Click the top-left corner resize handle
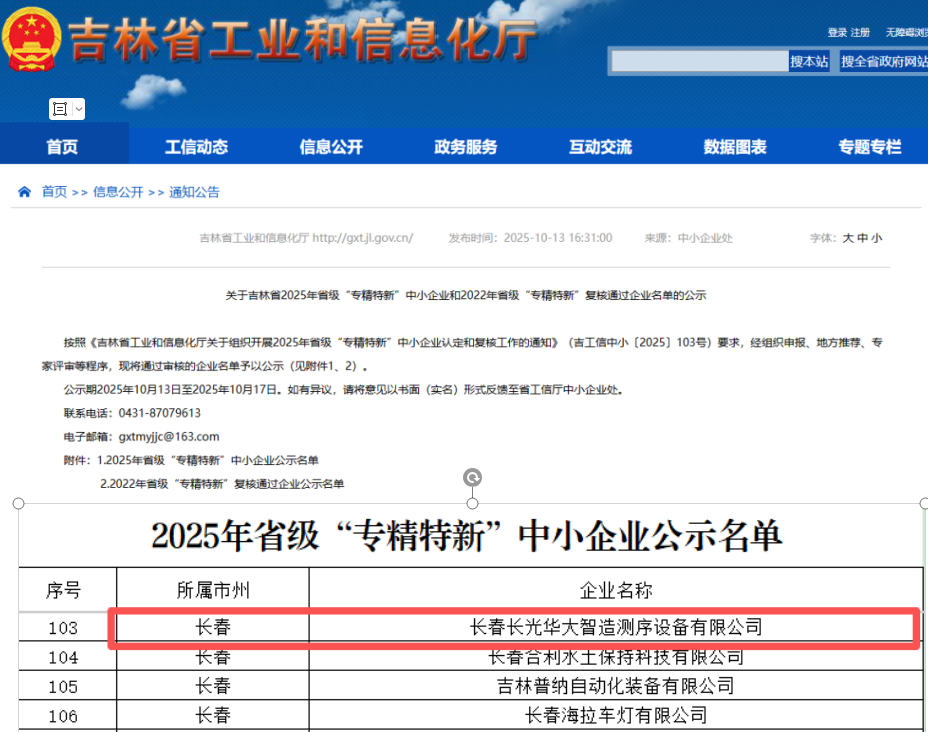Image resolution: width=928 pixels, height=732 pixels. (18, 503)
